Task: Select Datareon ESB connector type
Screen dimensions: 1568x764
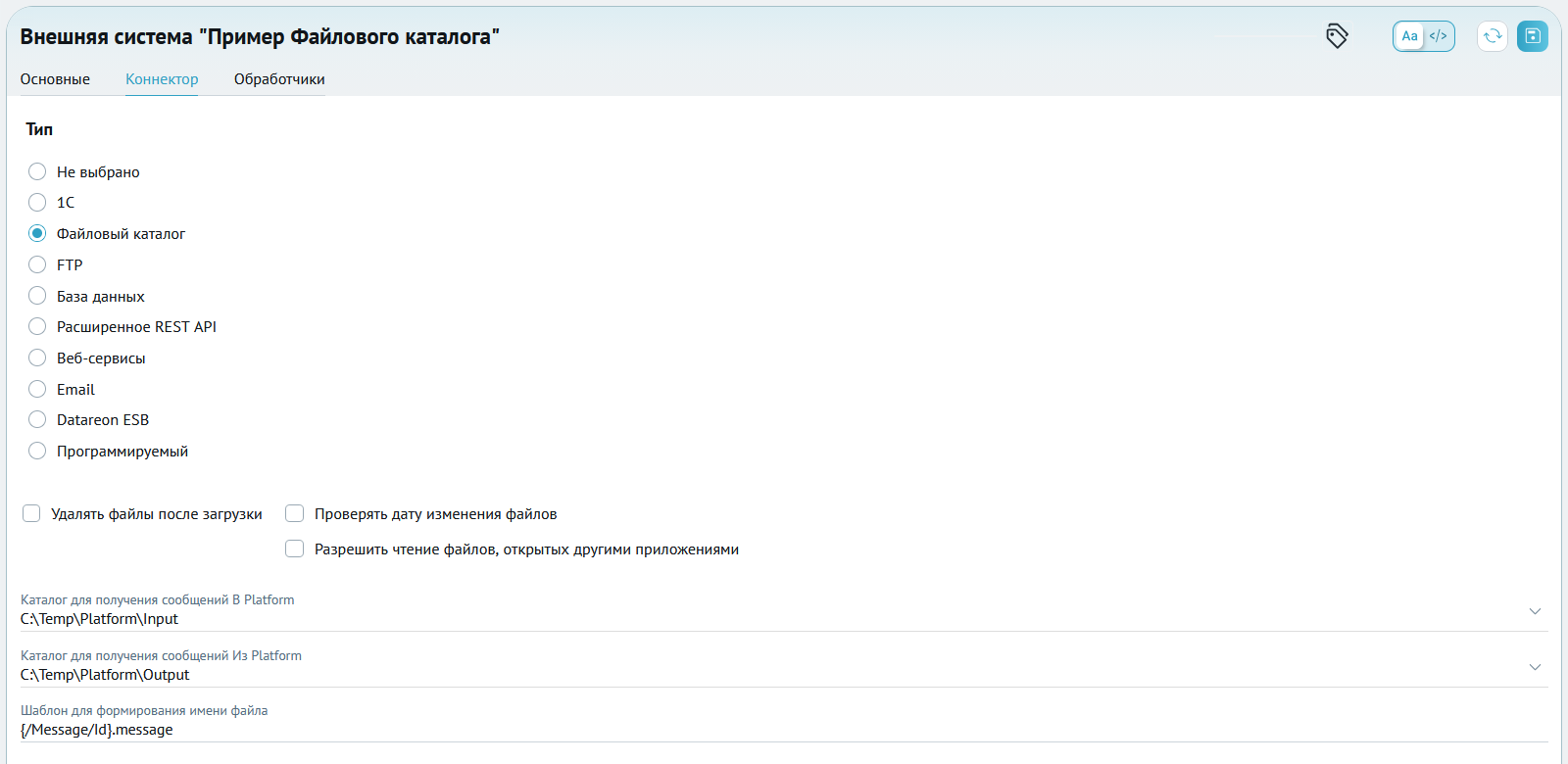Action: point(37,419)
